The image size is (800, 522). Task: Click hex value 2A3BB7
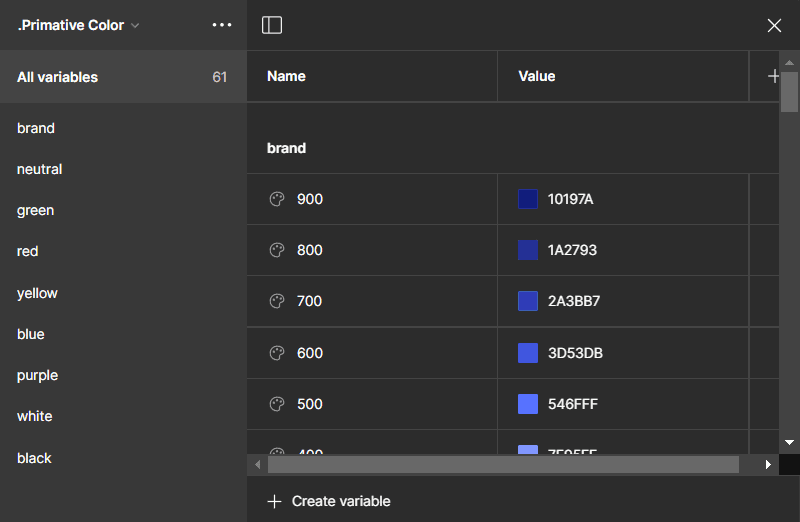(573, 301)
